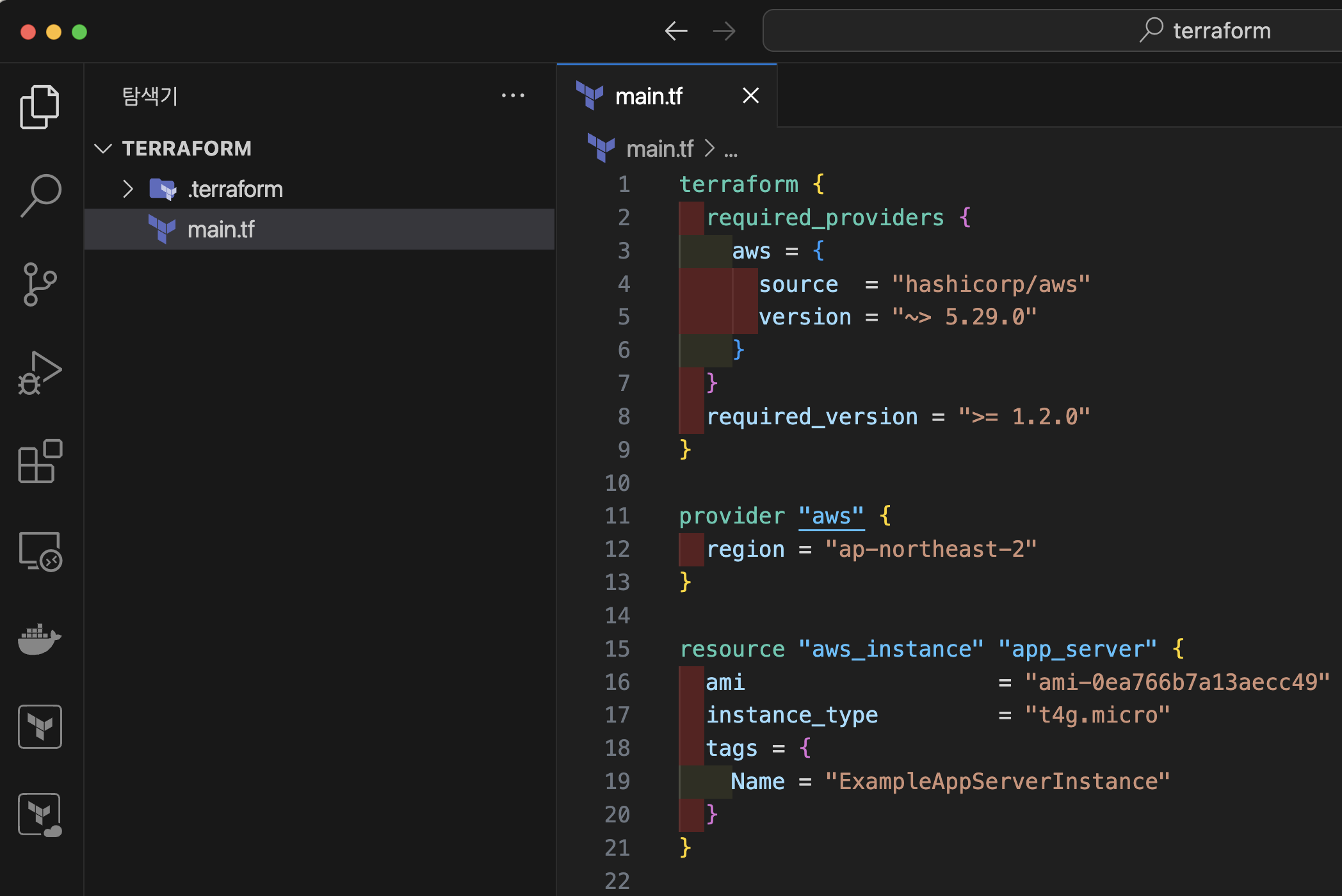Switch to the main.tf editor tab

click(x=648, y=97)
